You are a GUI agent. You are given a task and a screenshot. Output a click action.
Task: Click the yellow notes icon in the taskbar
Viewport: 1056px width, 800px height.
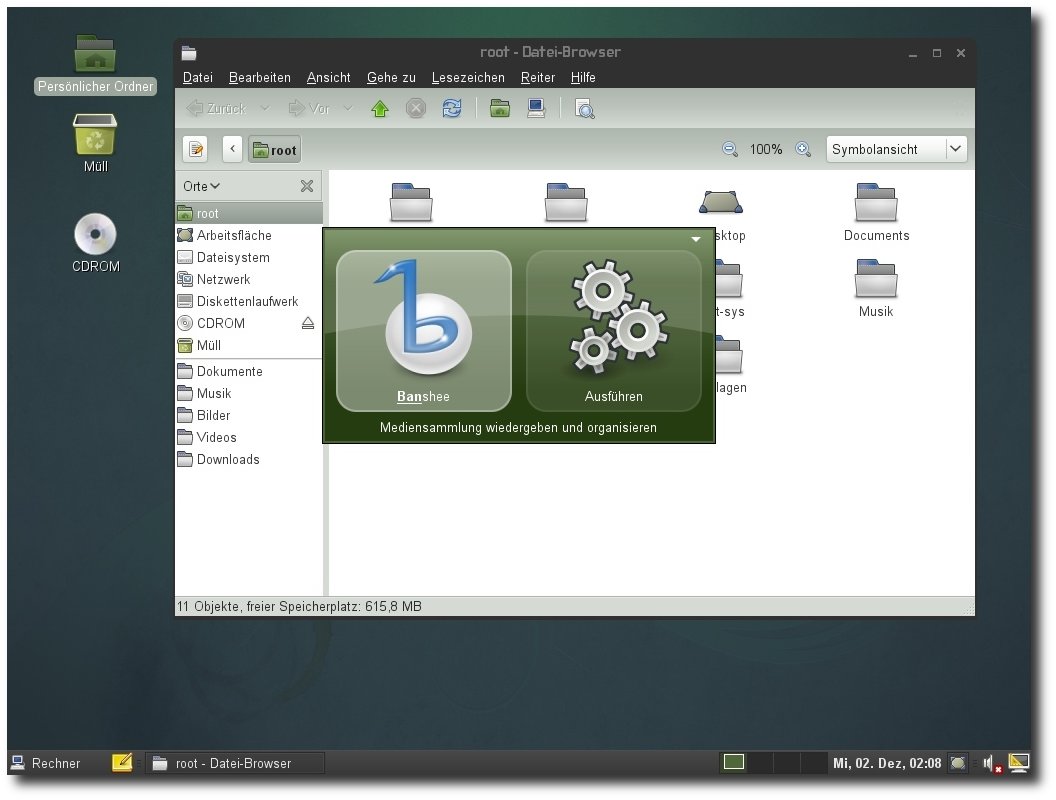pos(122,763)
